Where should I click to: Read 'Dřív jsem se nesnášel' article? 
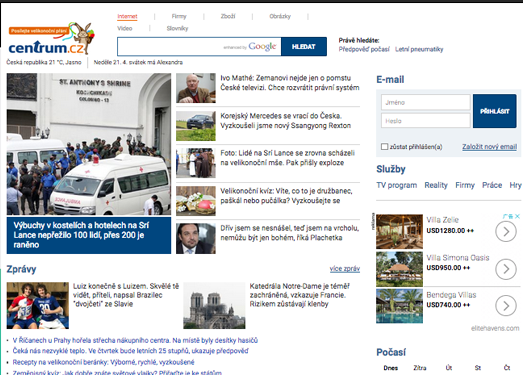[290, 233]
